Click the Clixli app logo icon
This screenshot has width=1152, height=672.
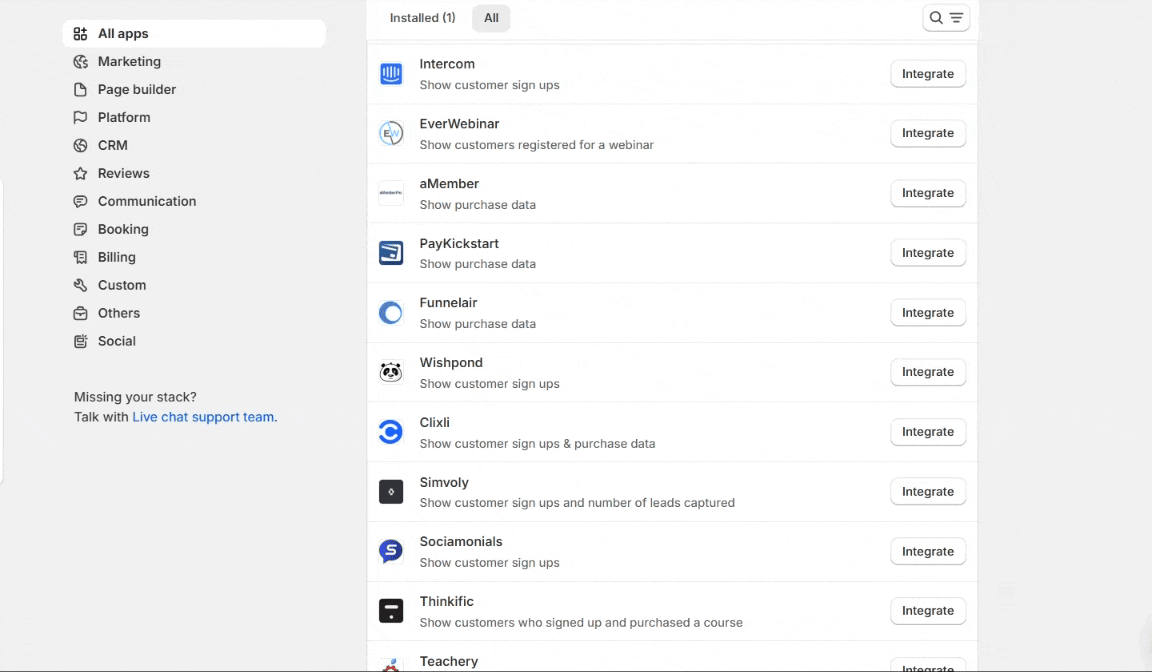(391, 432)
